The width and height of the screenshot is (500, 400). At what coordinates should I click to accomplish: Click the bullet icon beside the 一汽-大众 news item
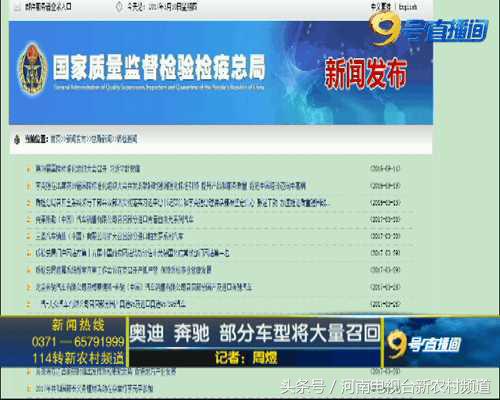(x=29, y=304)
